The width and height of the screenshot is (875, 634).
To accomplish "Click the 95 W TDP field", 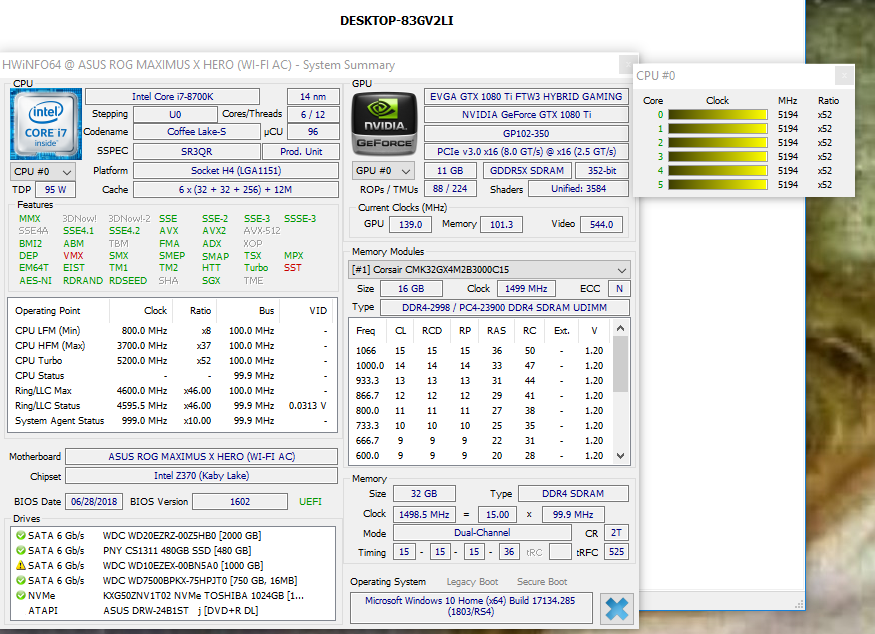I will click(55, 190).
